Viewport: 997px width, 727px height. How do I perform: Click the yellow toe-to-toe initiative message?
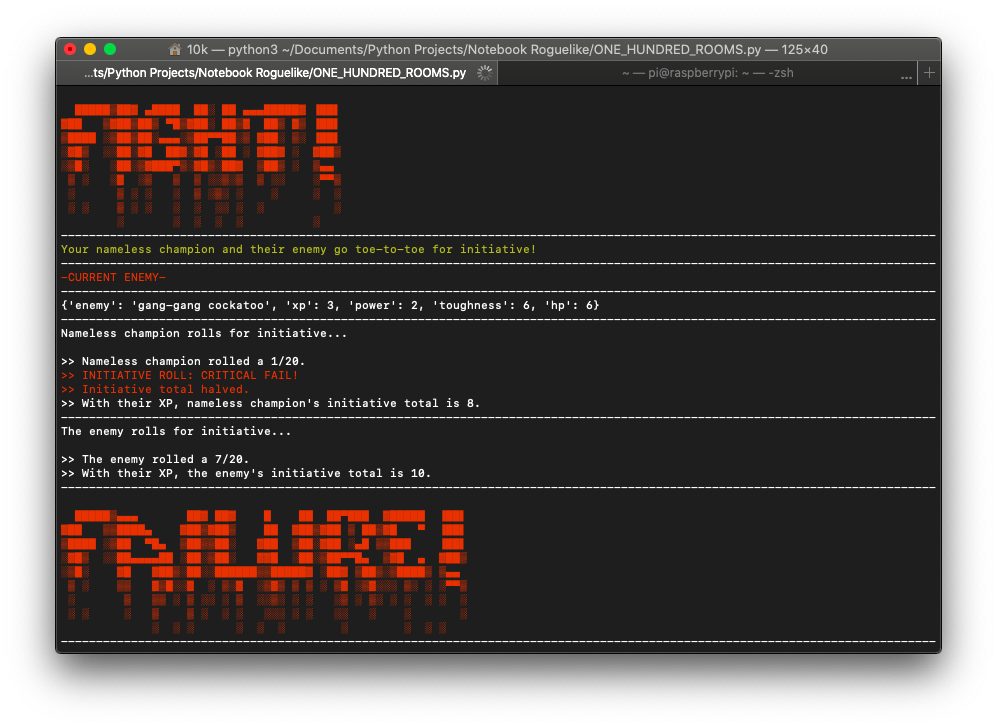click(x=298, y=249)
